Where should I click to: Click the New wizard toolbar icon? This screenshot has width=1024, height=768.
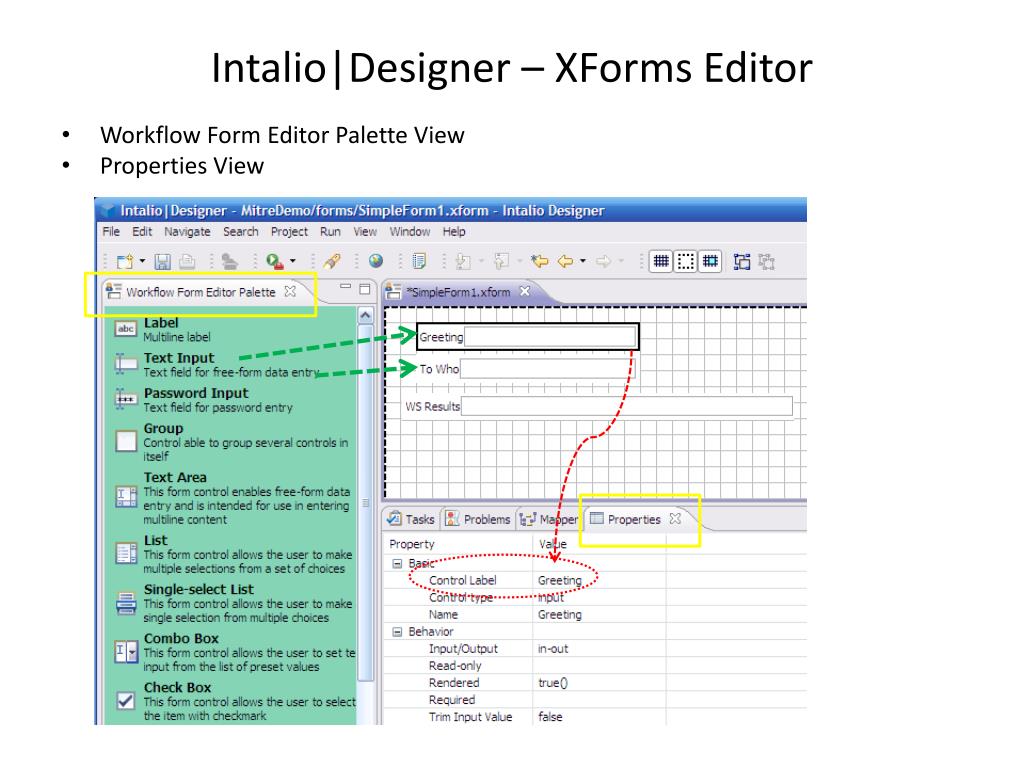point(124,262)
